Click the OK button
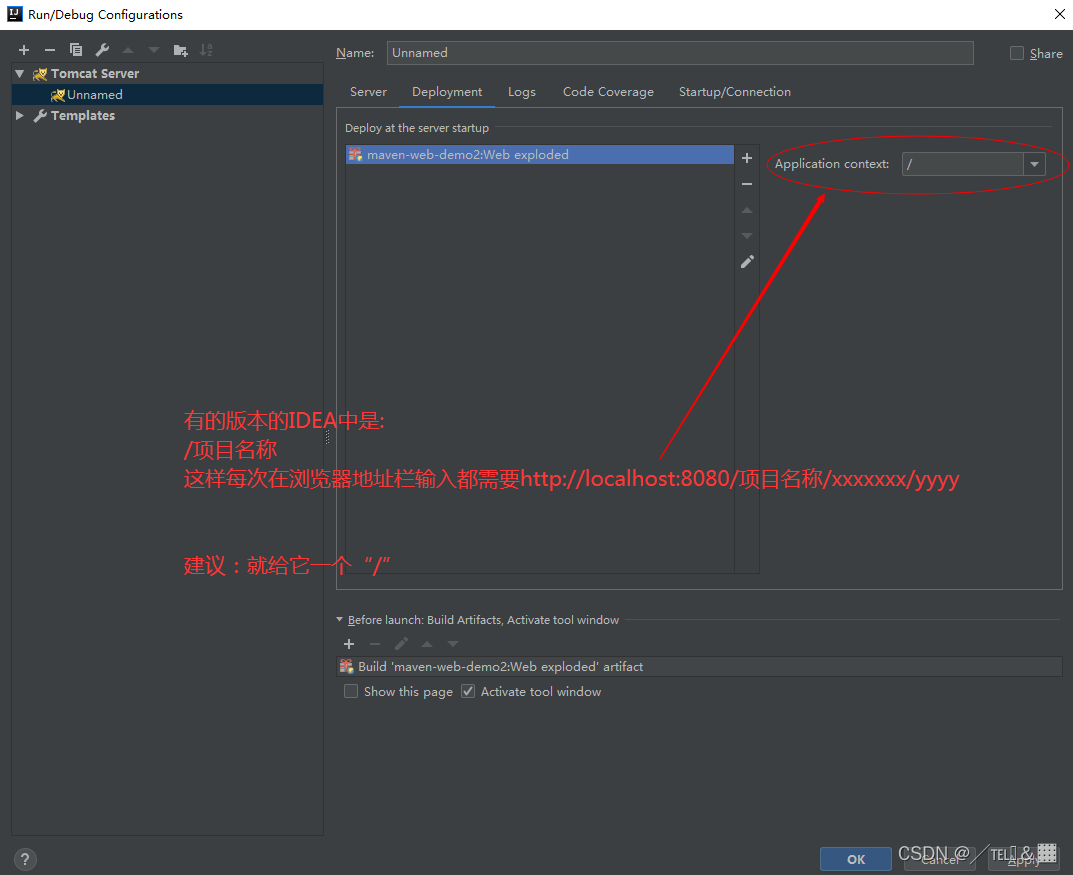Screen dimensions: 1073x875 pyautogui.click(x=855, y=858)
